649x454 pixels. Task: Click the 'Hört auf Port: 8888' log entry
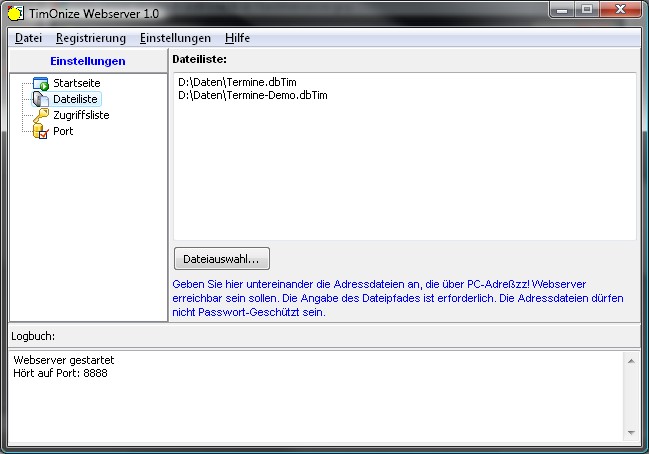60,373
